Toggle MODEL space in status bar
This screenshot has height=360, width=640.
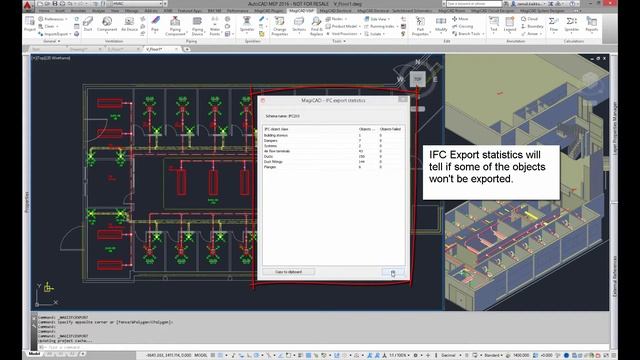coord(200,356)
